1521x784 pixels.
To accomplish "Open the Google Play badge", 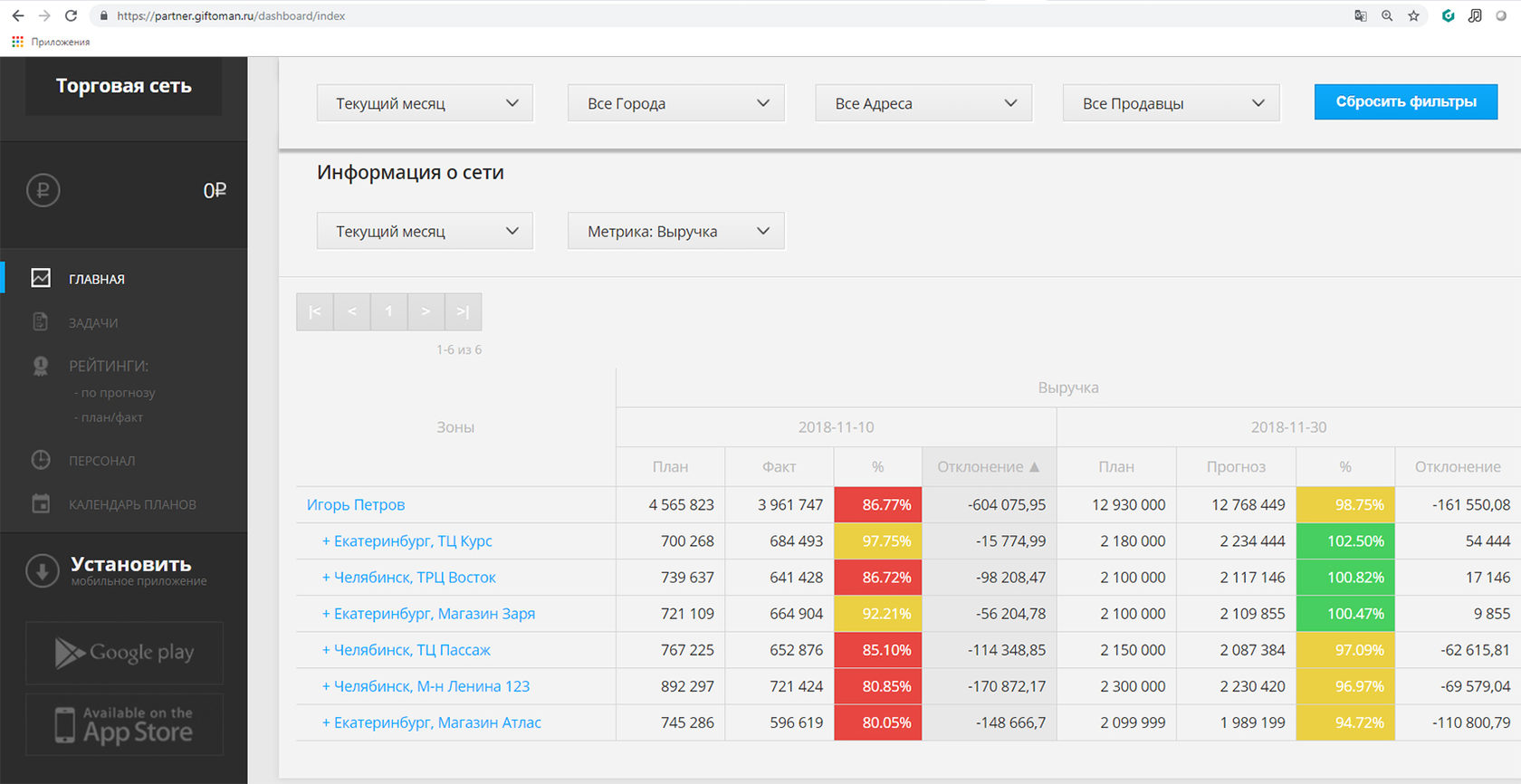I will pos(124,653).
